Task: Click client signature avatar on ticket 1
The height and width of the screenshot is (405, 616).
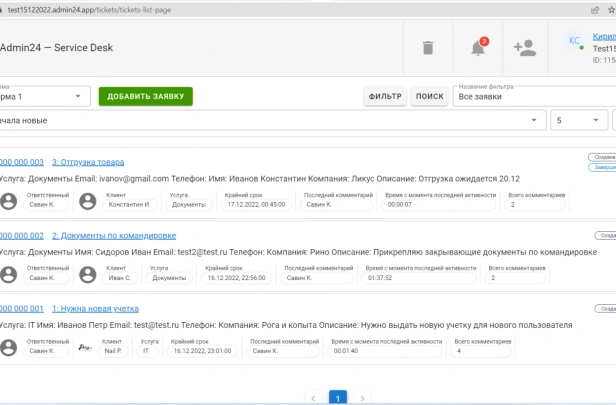Action: [x=85, y=347]
